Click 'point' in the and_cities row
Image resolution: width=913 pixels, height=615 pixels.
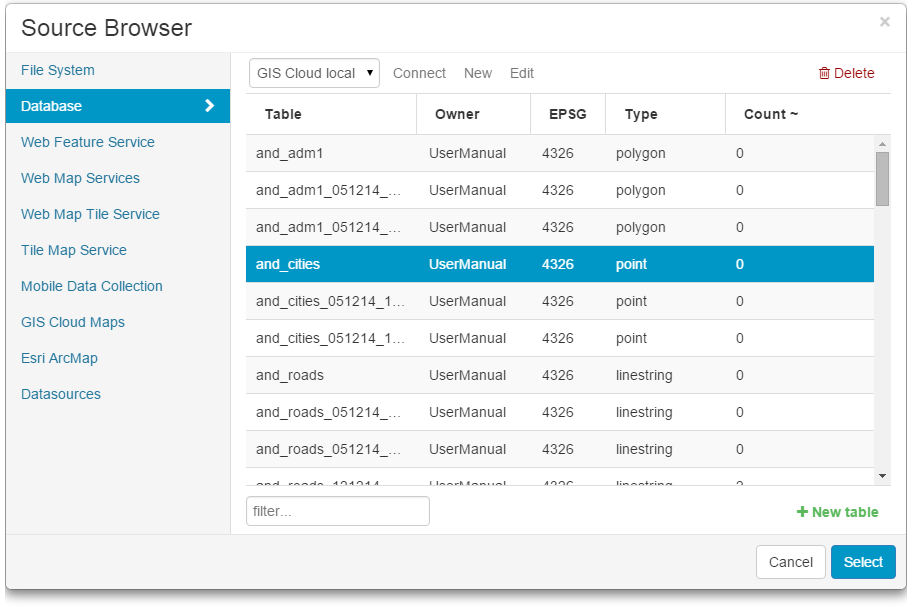(631, 264)
